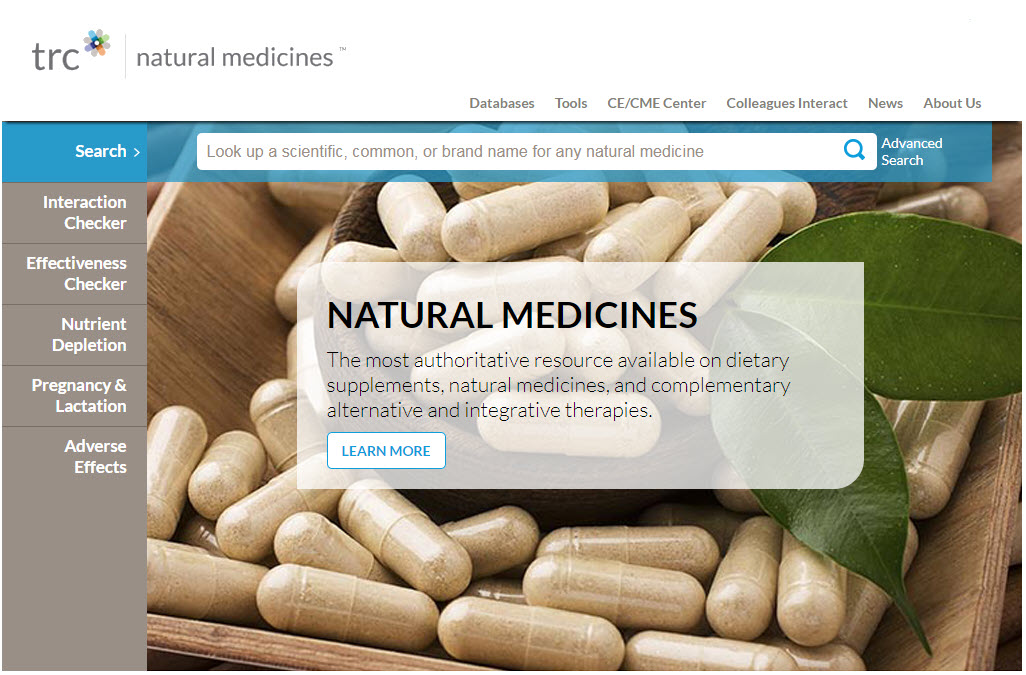1026x675 pixels.
Task: Open the Effectiveness Checker tool
Action: pyautogui.click(x=75, y=273)
